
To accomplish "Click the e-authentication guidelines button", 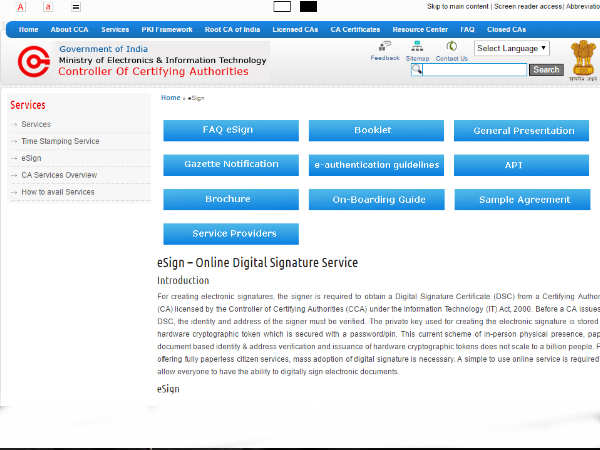I will pos(376,165).
